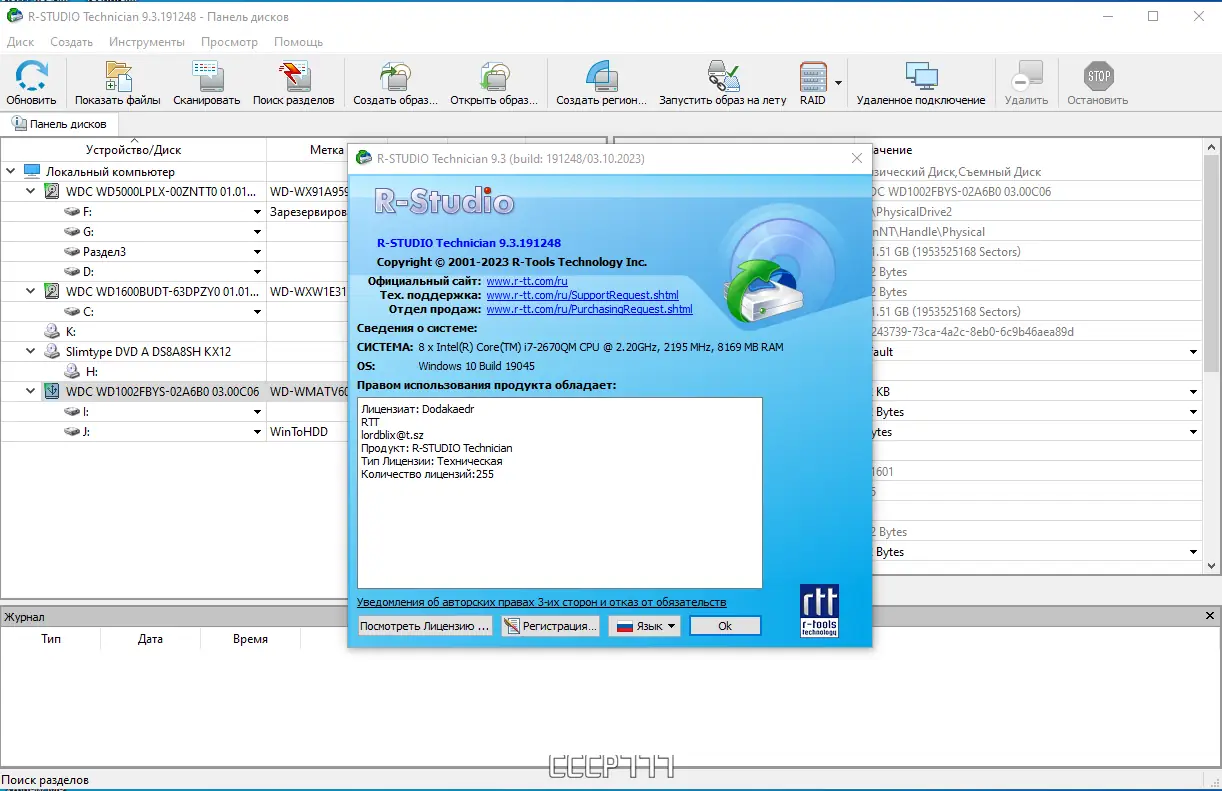Open dropdown arrow for Раздел3
1222x791 pixels.
[x=258, y=252]
